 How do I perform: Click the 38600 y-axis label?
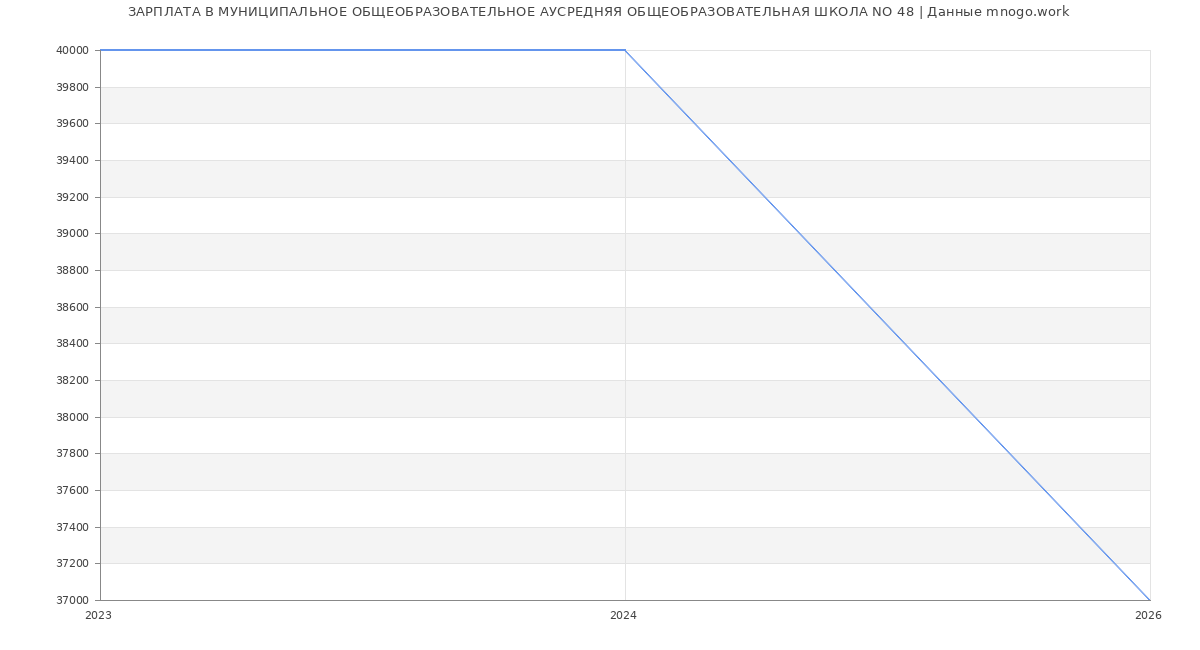coord(73,307)
